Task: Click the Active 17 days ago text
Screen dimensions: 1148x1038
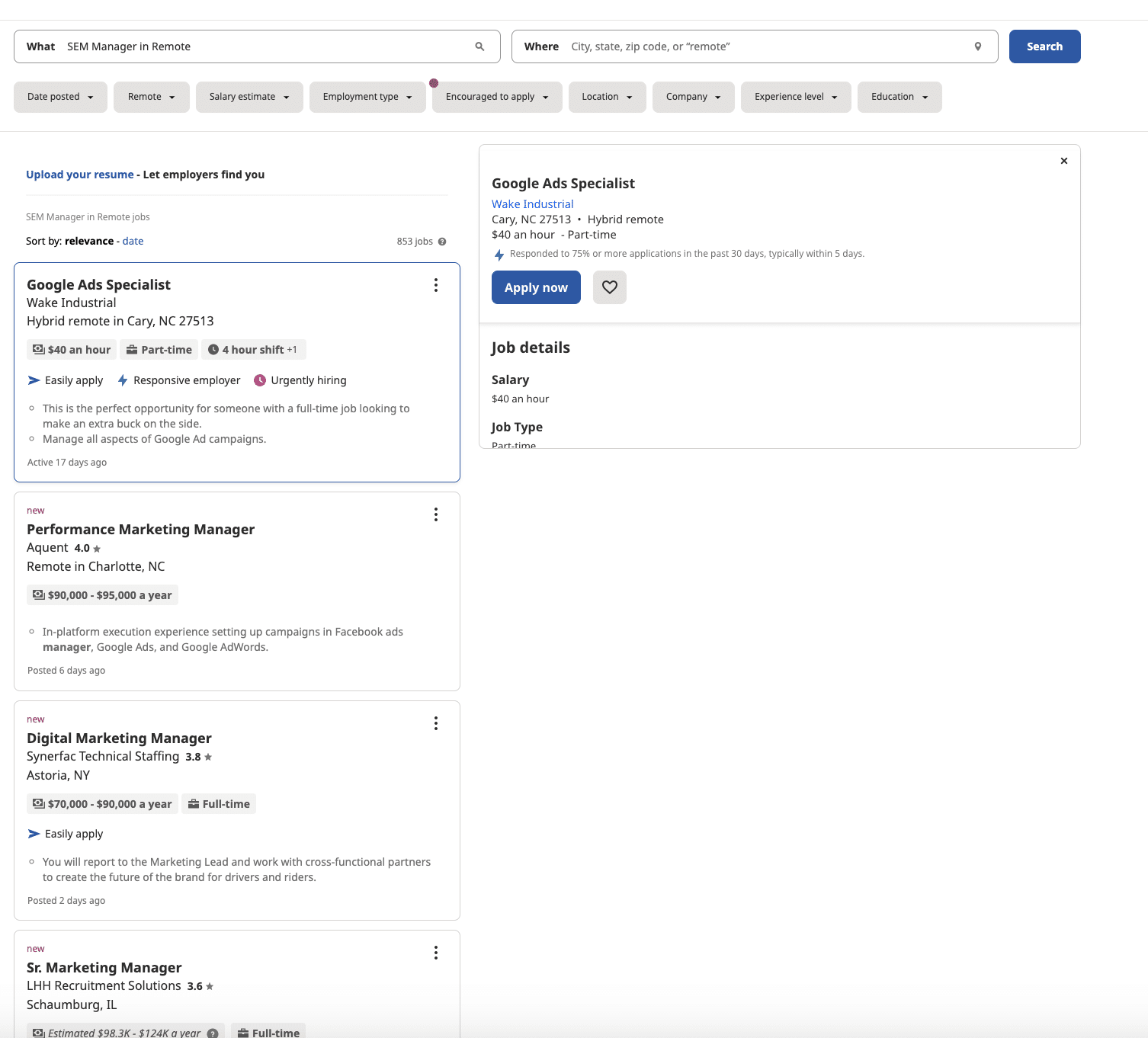Action: point(67,463)
